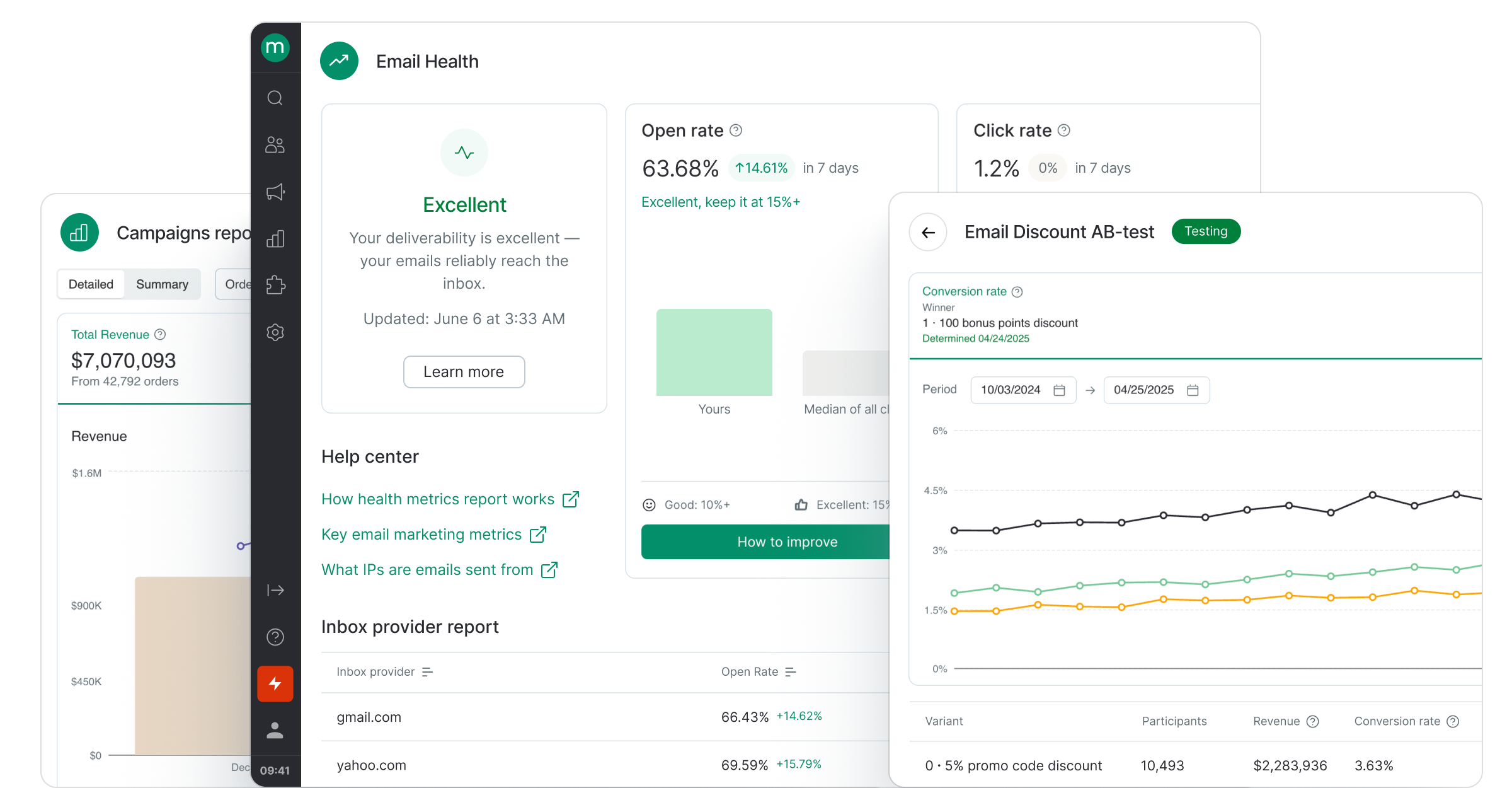Viewport: 1512px width, 788px height.
Task: Open integrations puzzle icon in sidebar
Action: coord(275,285)
